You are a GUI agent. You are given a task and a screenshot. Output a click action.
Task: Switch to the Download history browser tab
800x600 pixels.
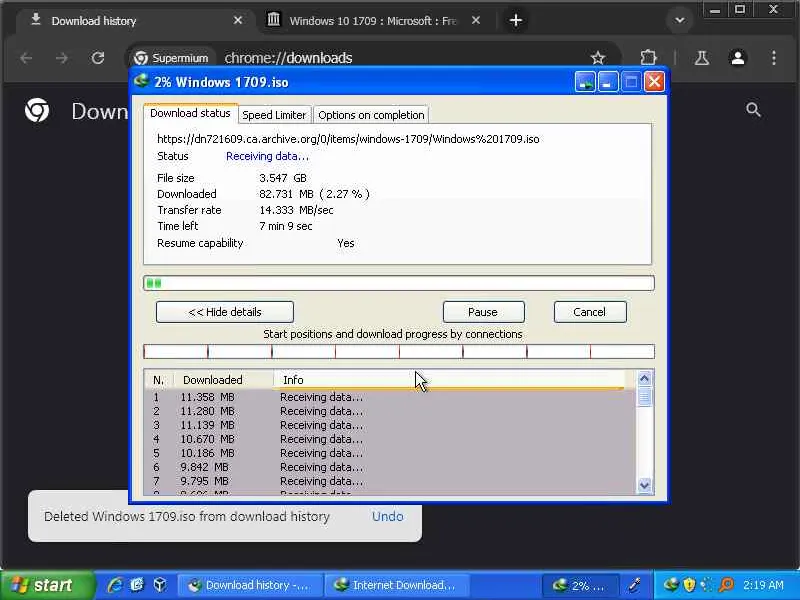coord(133,21)
